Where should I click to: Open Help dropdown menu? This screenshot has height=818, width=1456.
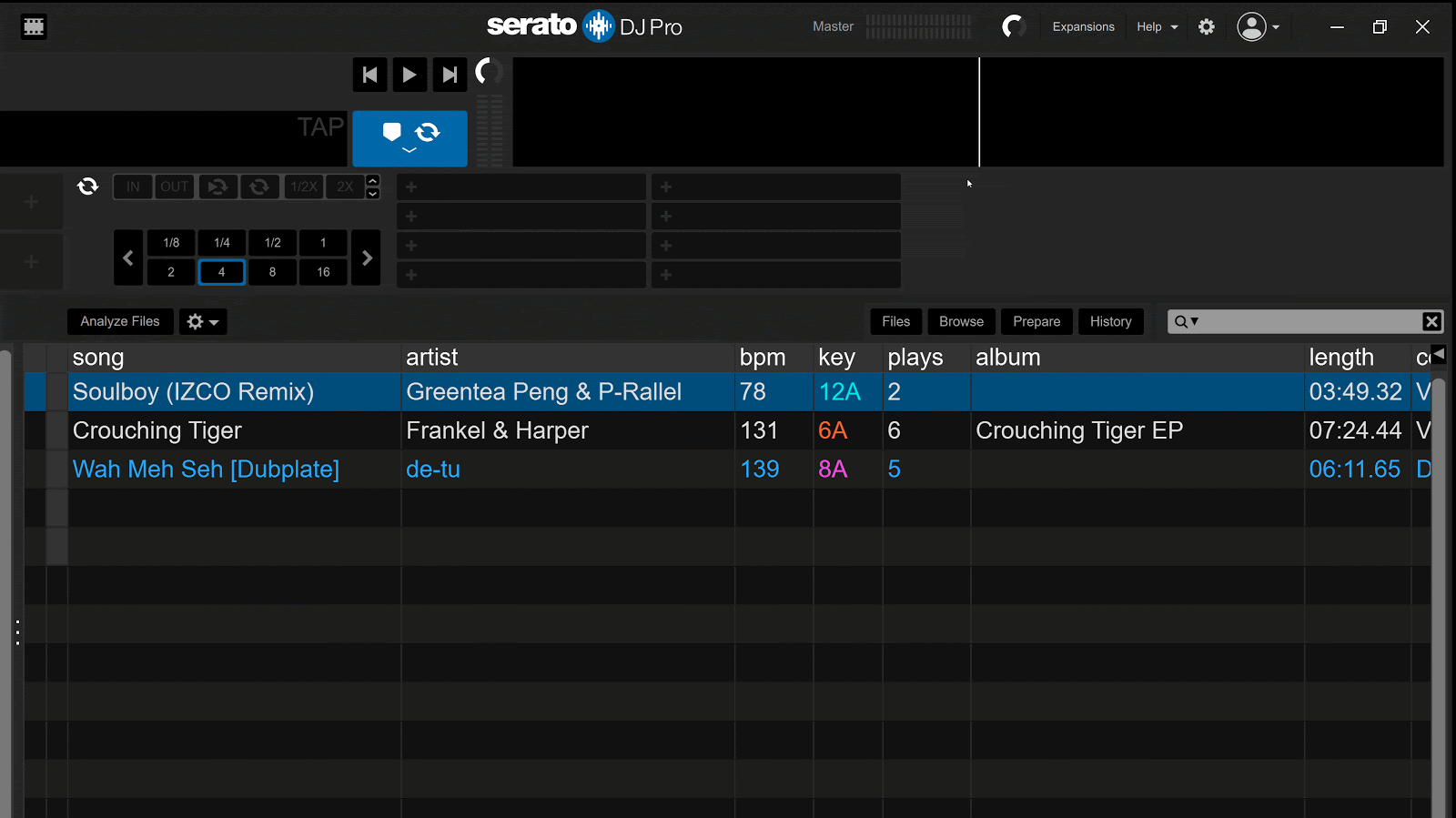(x=1157, y=26)
